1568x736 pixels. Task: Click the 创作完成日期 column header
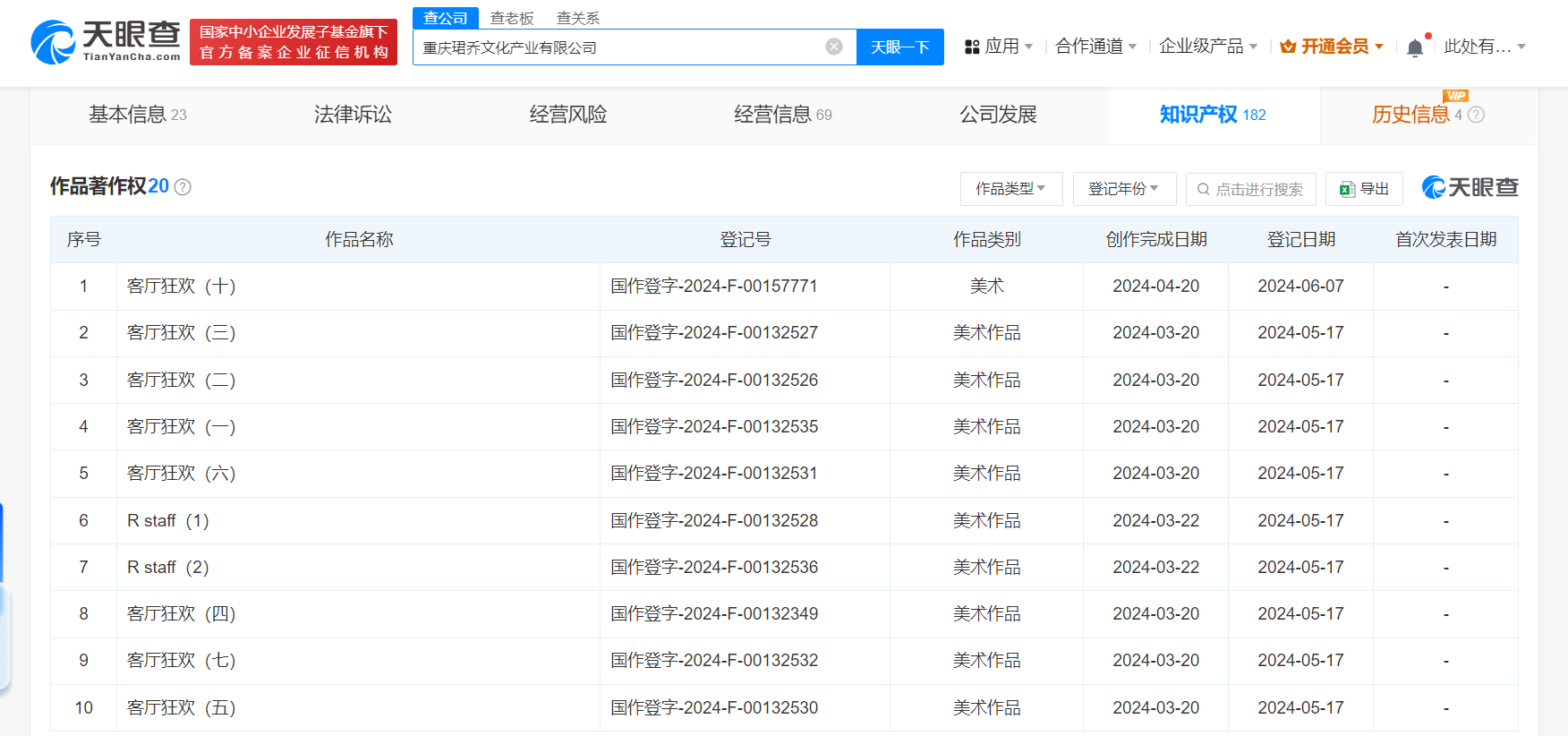click(x=1156, y=239)
